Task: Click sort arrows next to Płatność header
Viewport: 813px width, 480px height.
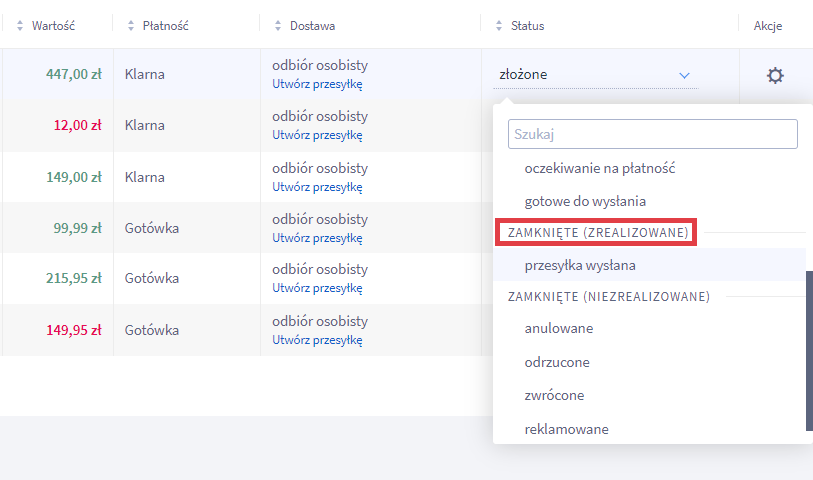Action: pos(132,25)
